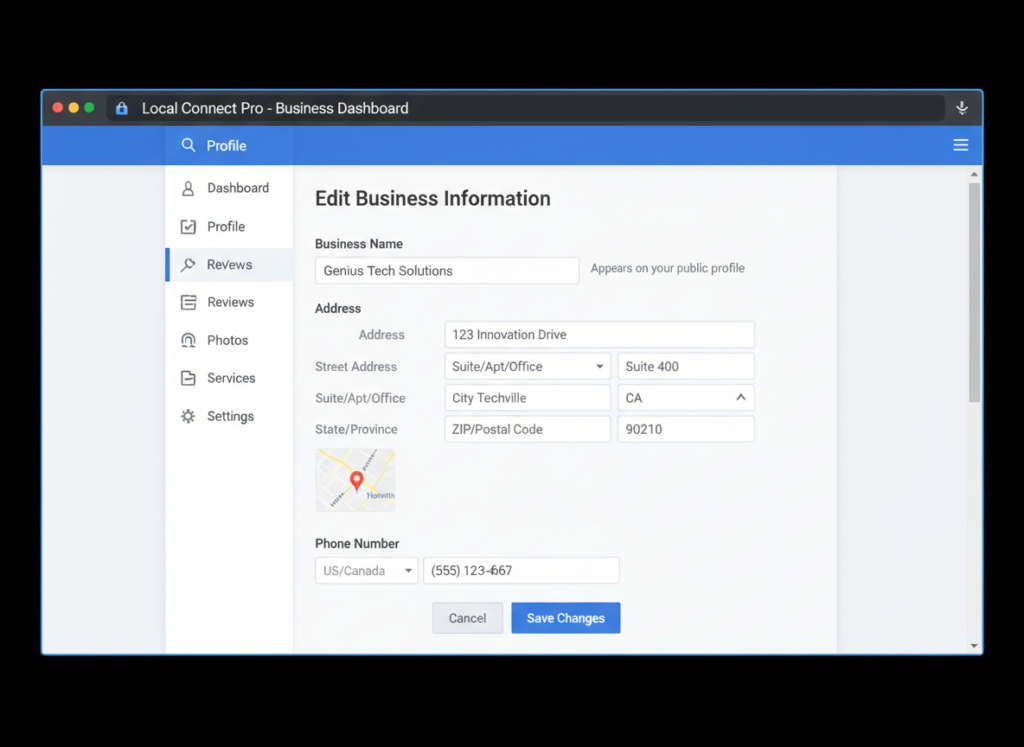Screen dimensions: 1024x747
Task: Open the Photos camera icon
Action: tap(189, 340)
